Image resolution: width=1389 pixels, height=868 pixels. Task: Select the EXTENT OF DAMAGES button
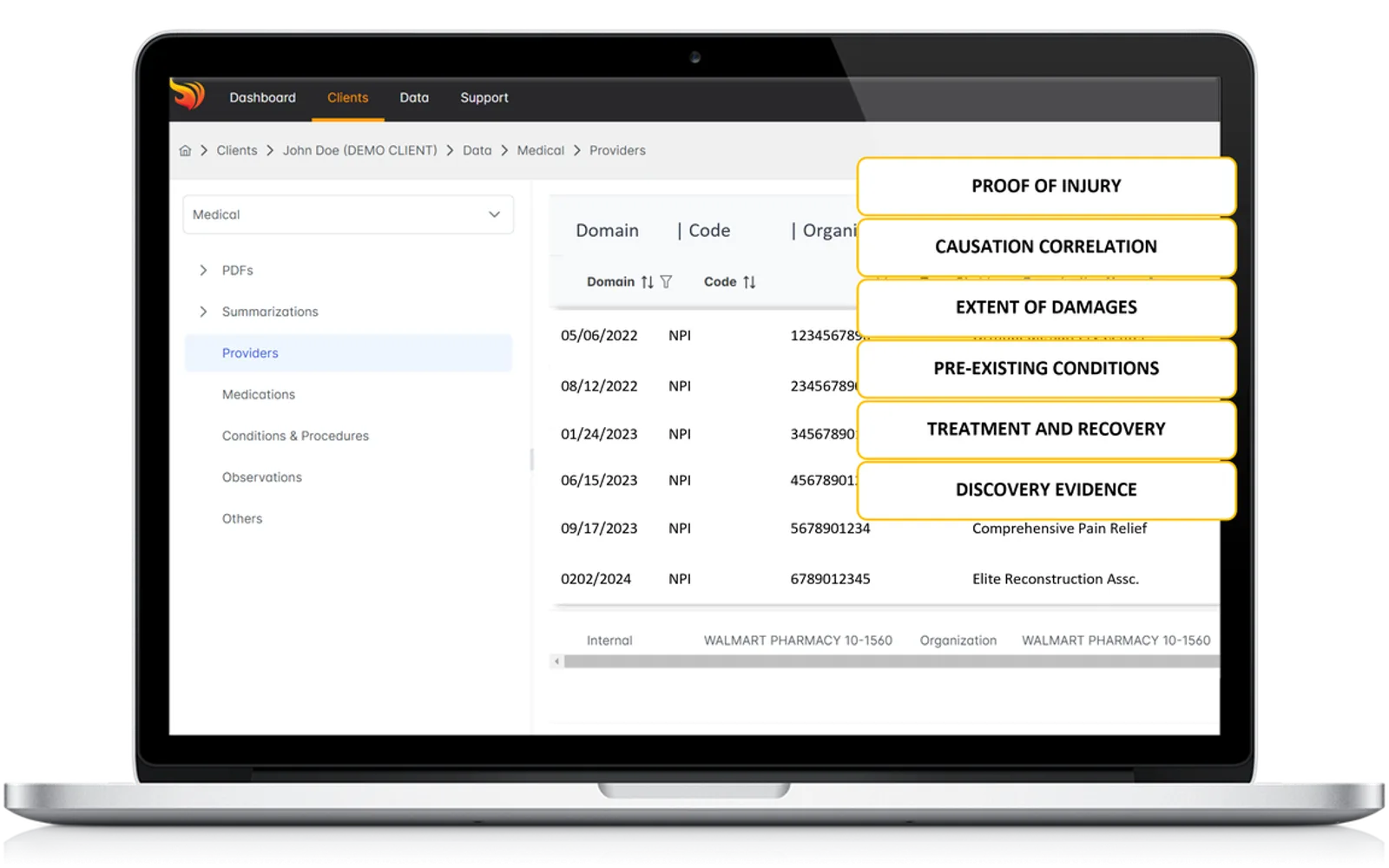point(1046,307)
